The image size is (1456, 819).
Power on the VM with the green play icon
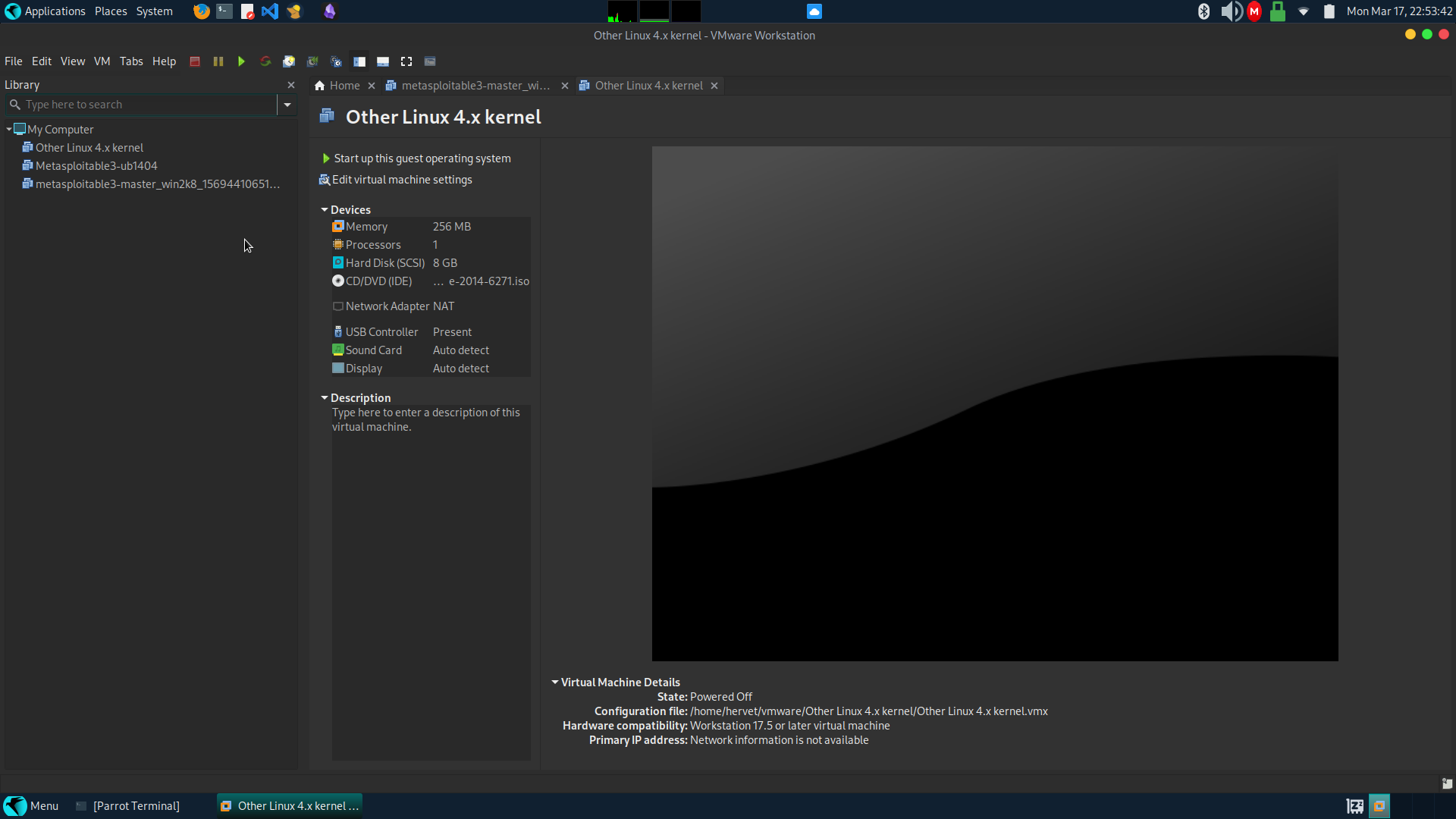click(x=241, y=61)
